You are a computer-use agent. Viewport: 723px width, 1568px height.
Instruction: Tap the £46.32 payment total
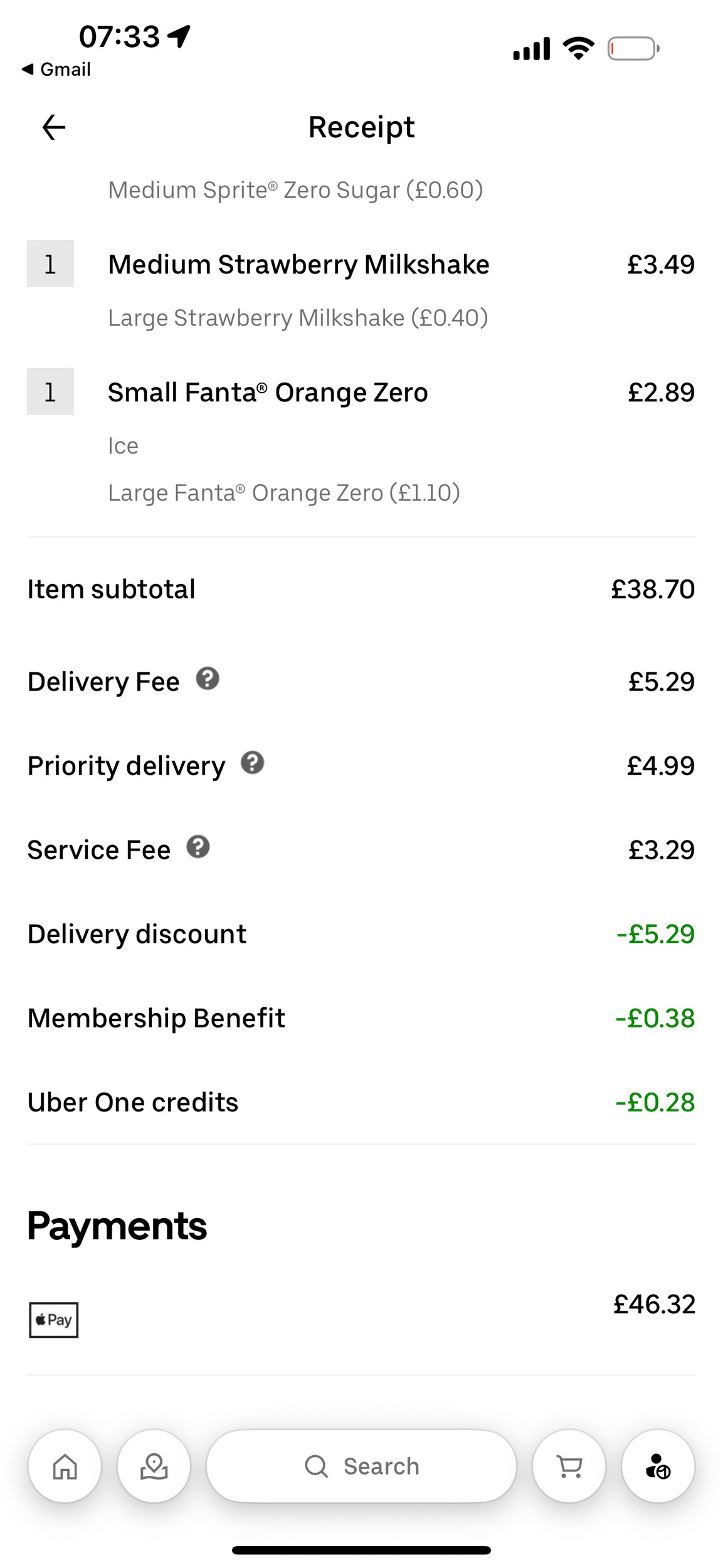click(x=654, y=1305)
